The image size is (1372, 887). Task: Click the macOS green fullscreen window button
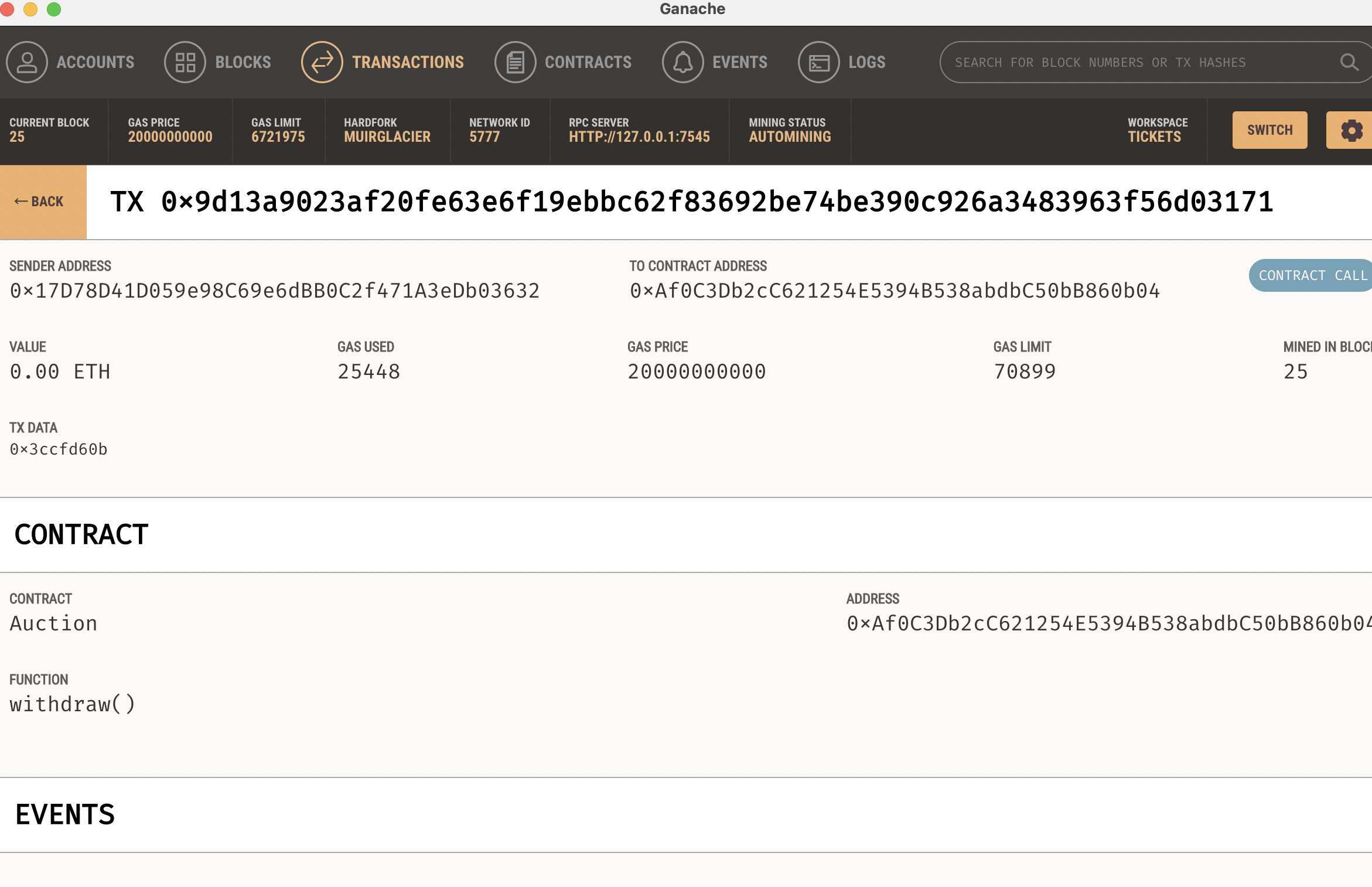pos(54,9)
